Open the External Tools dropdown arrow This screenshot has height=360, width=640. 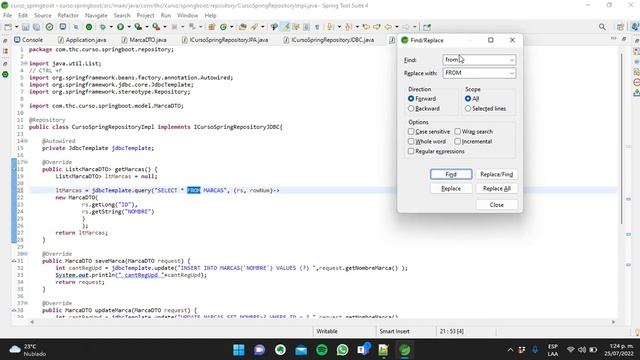tap(165, 27)
